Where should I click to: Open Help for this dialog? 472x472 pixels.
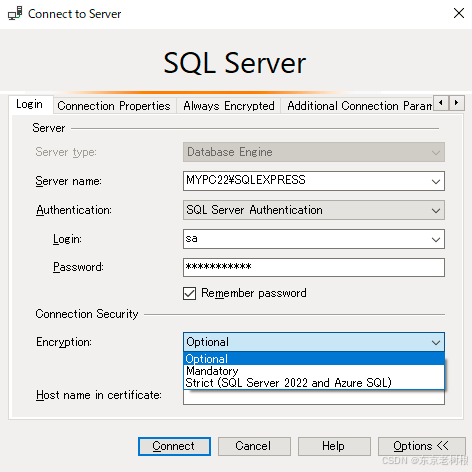click(x=334, y=446)
